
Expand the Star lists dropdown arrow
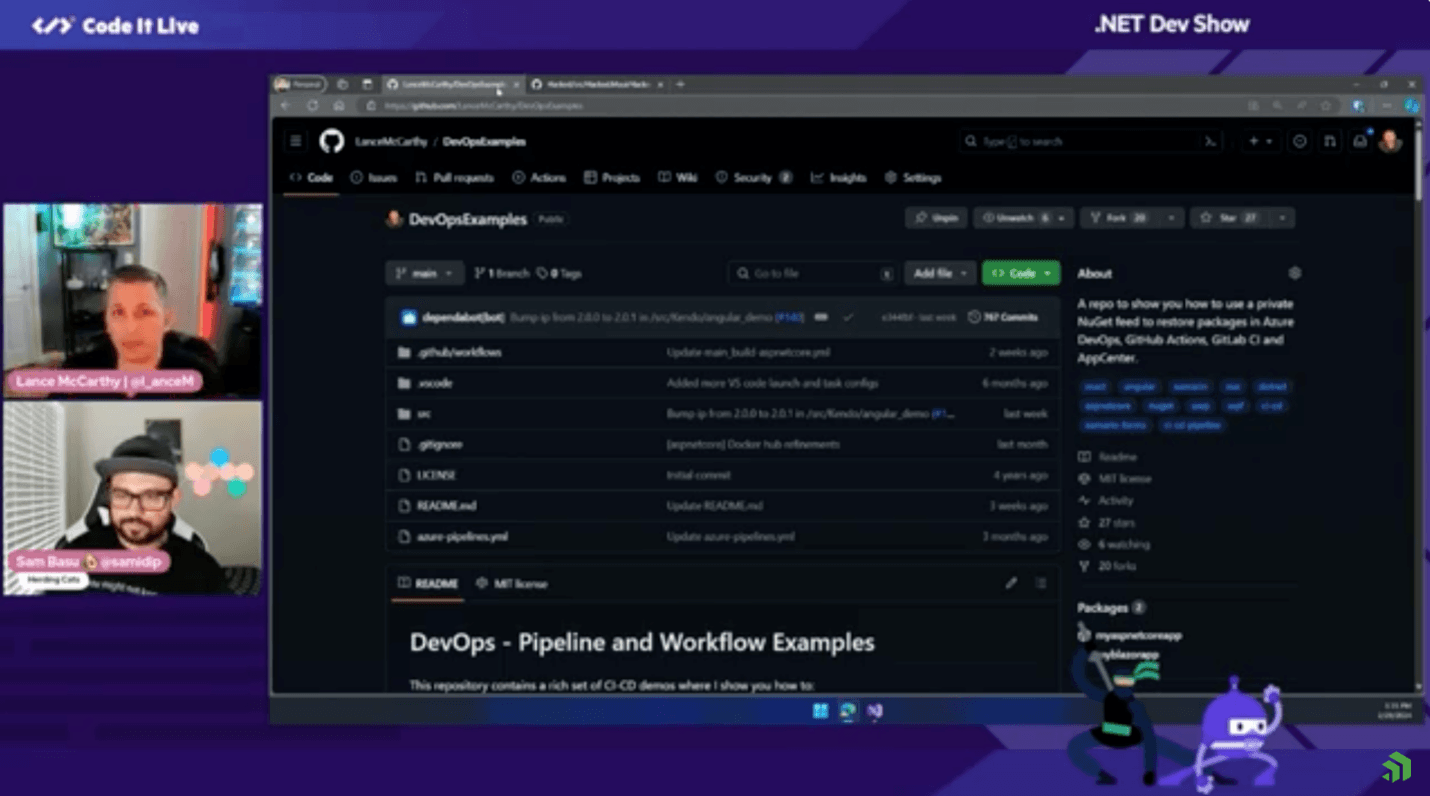1281,217
